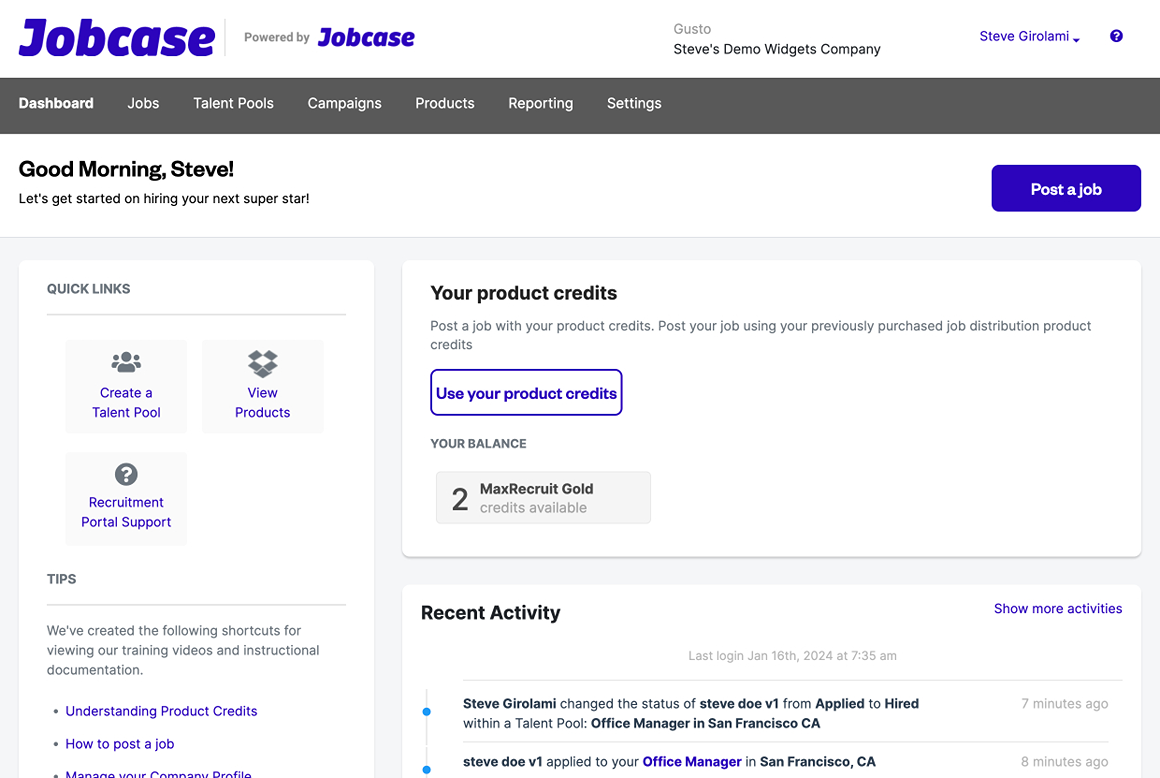Click the Create a Talent Pool people icon
Image resolution: width=1160 pixels, height=778 pixels.
pyautogui.click(x=126, y=362)
